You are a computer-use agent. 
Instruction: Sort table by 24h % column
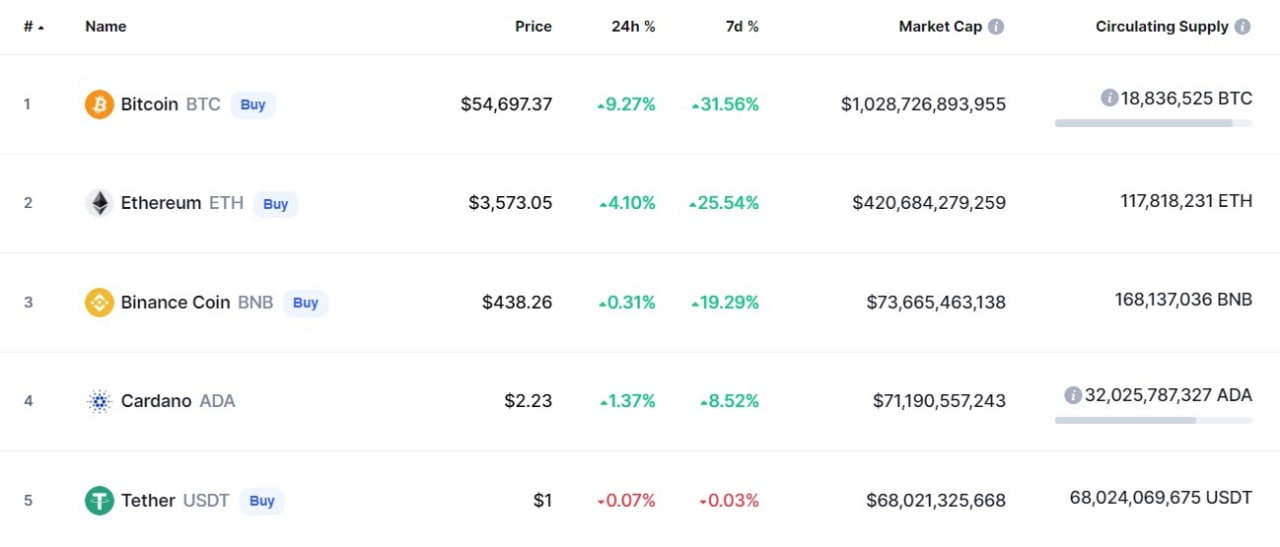(x=633, y=27)
